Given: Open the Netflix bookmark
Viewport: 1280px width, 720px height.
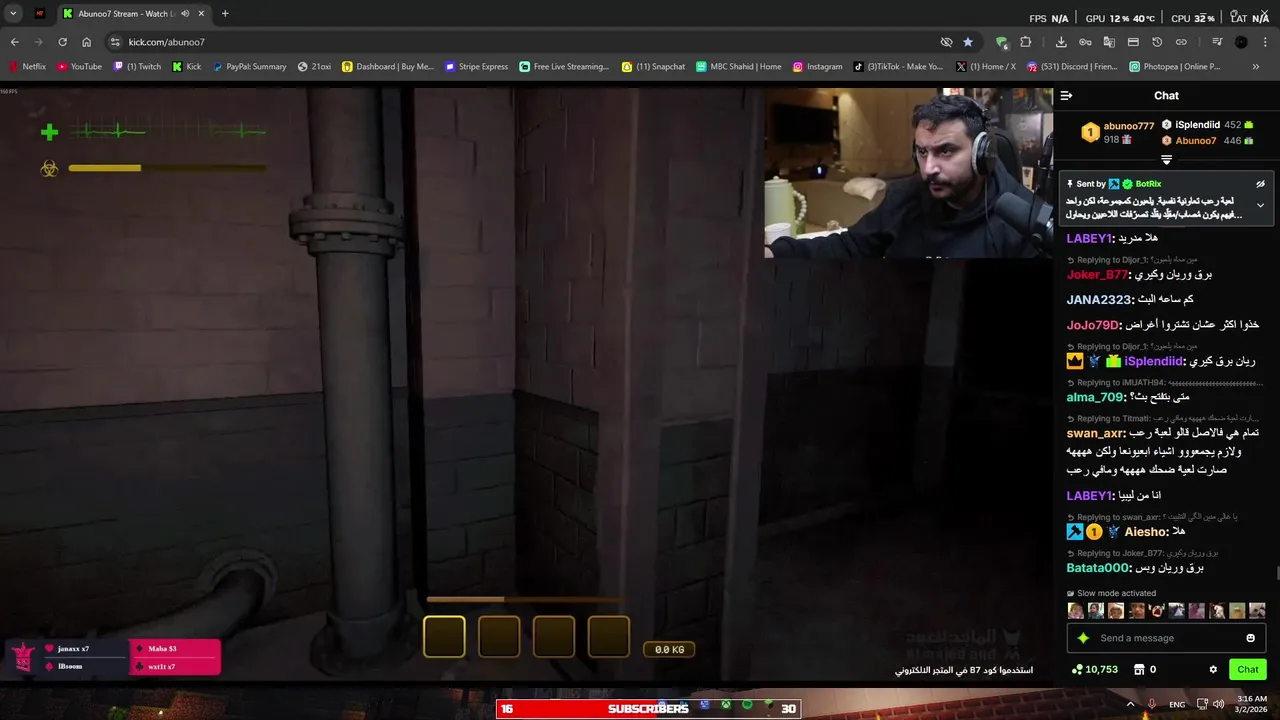Looking at the screenshot, I should click(27, 67).
